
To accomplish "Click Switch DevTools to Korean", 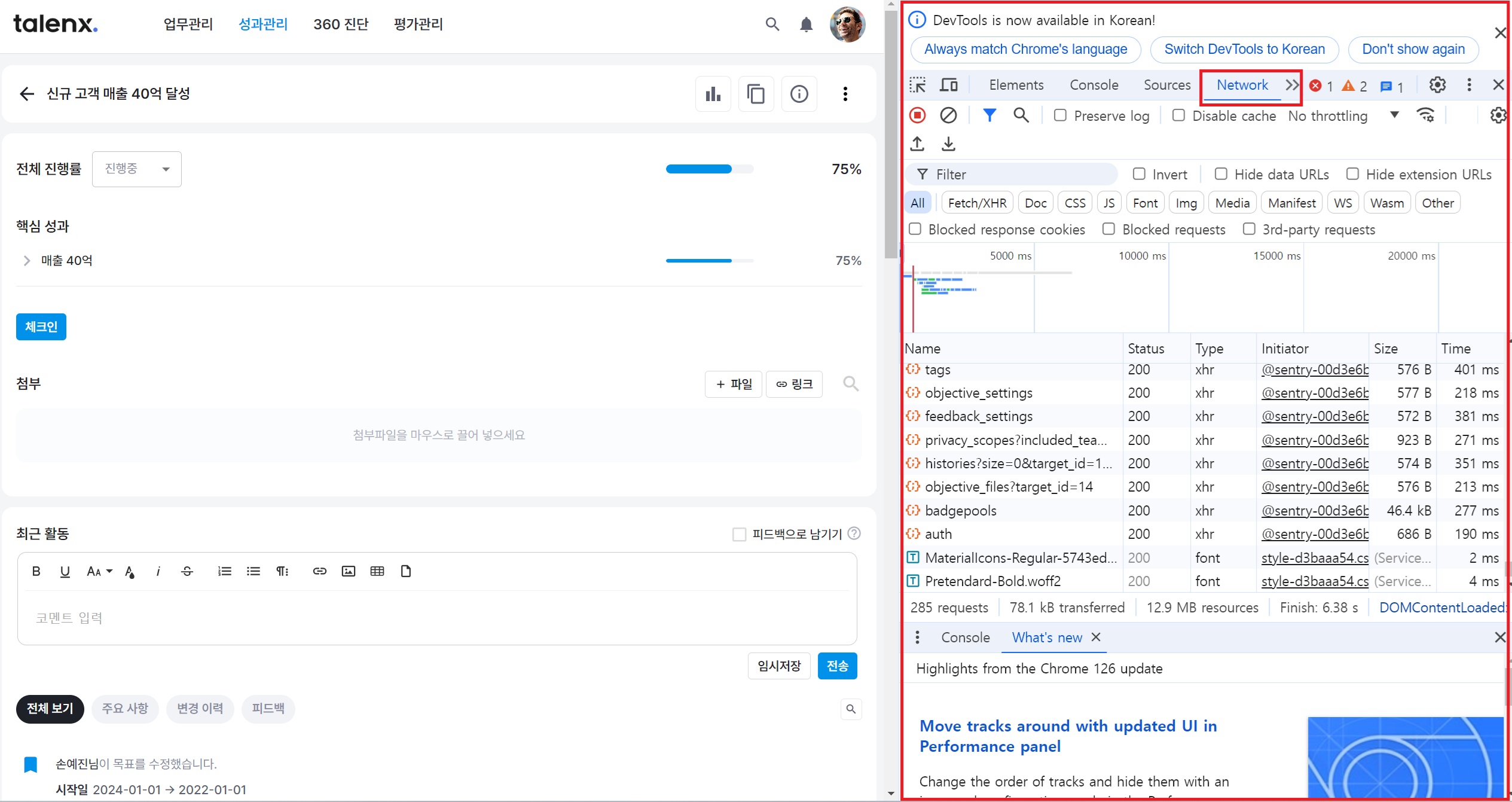I will [1244, 49].
